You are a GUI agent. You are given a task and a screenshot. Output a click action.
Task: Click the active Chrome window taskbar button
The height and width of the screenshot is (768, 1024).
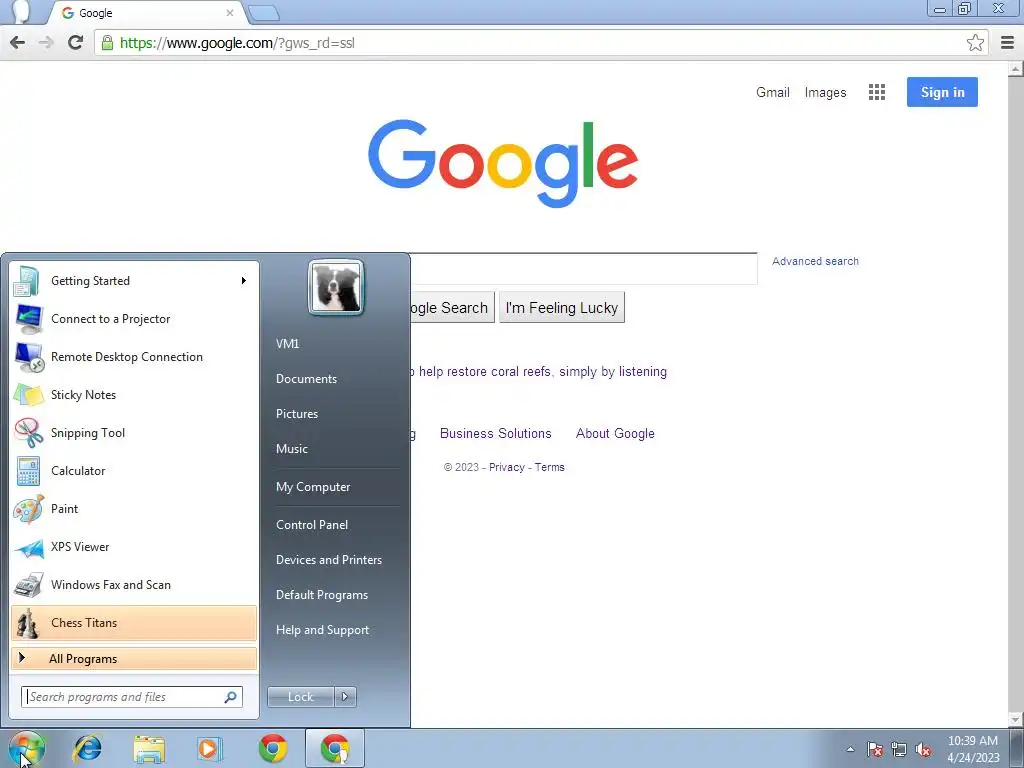pyautogui.click(x=334, y=748)
